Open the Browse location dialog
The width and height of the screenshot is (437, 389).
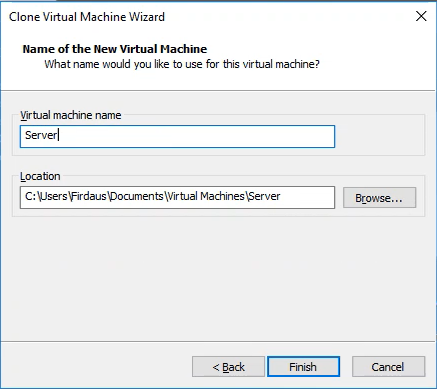click(x=379, y=198)
